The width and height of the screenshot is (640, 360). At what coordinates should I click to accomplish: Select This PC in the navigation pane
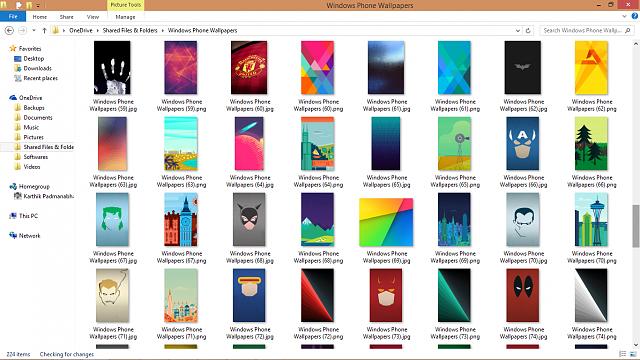[x=28, y=216]
